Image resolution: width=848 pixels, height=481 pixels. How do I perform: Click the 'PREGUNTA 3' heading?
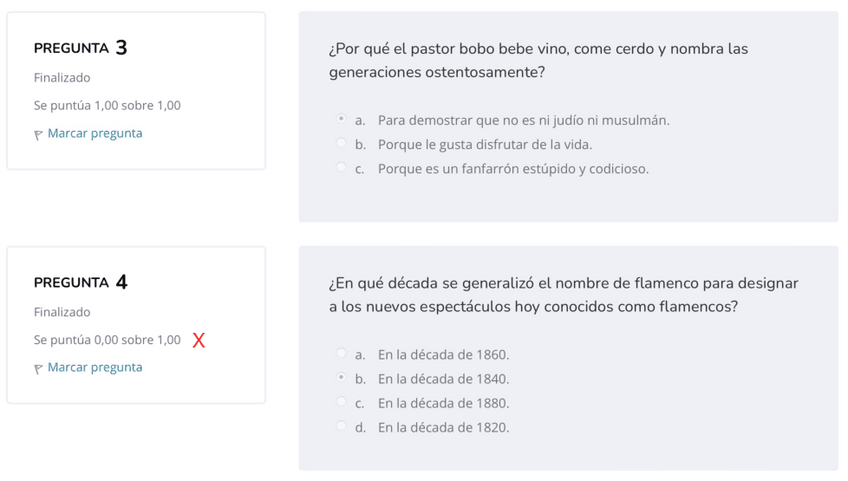click(80, 48)
